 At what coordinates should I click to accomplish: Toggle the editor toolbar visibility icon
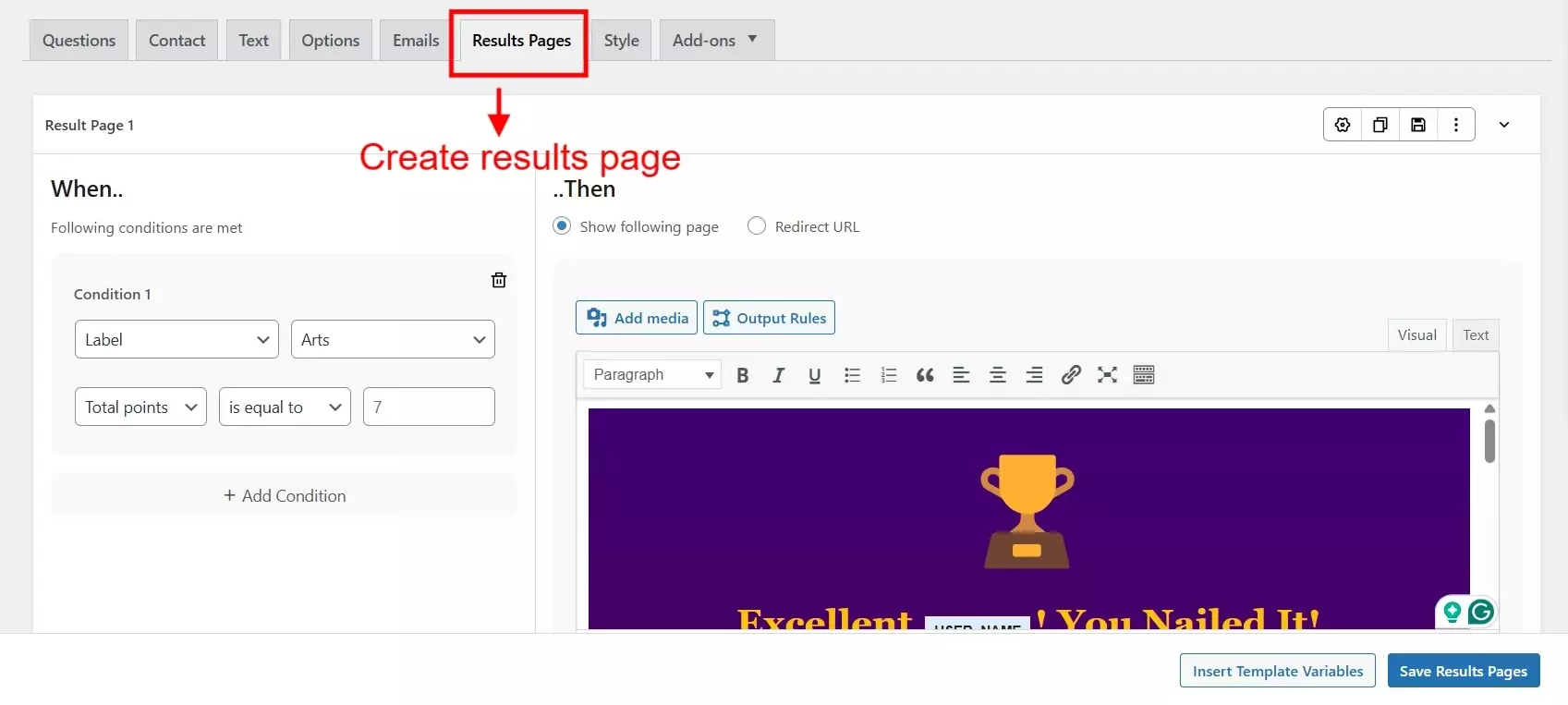point(1144,375)
